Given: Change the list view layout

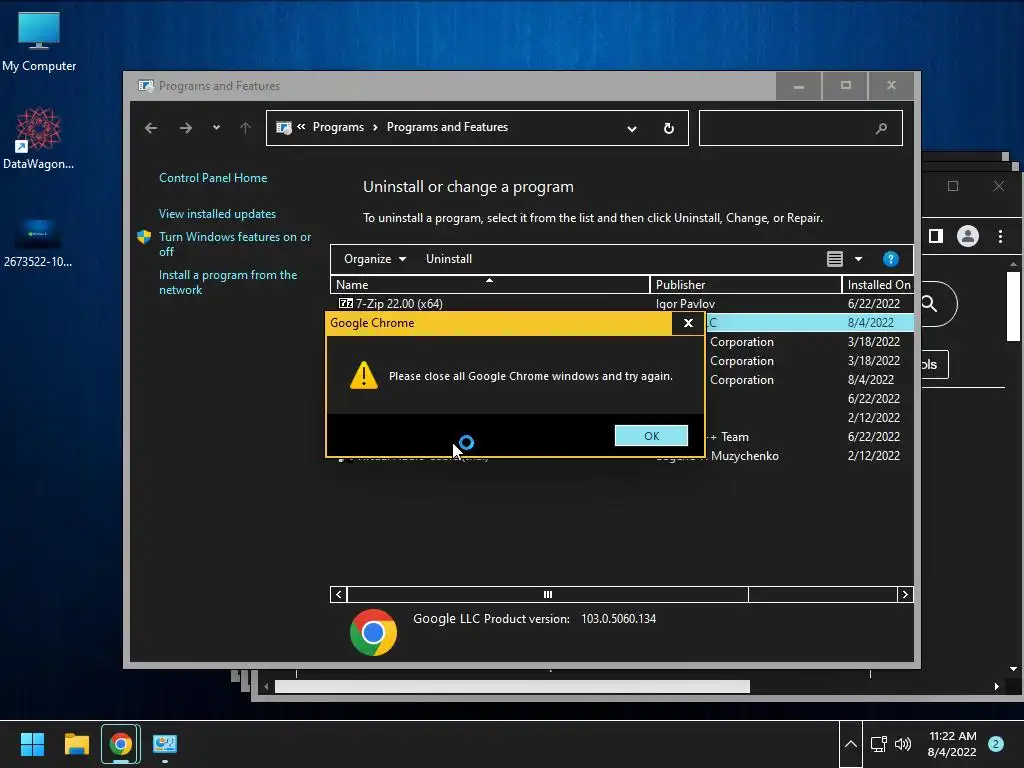Looking at the screenshot, I should [835, 259].
